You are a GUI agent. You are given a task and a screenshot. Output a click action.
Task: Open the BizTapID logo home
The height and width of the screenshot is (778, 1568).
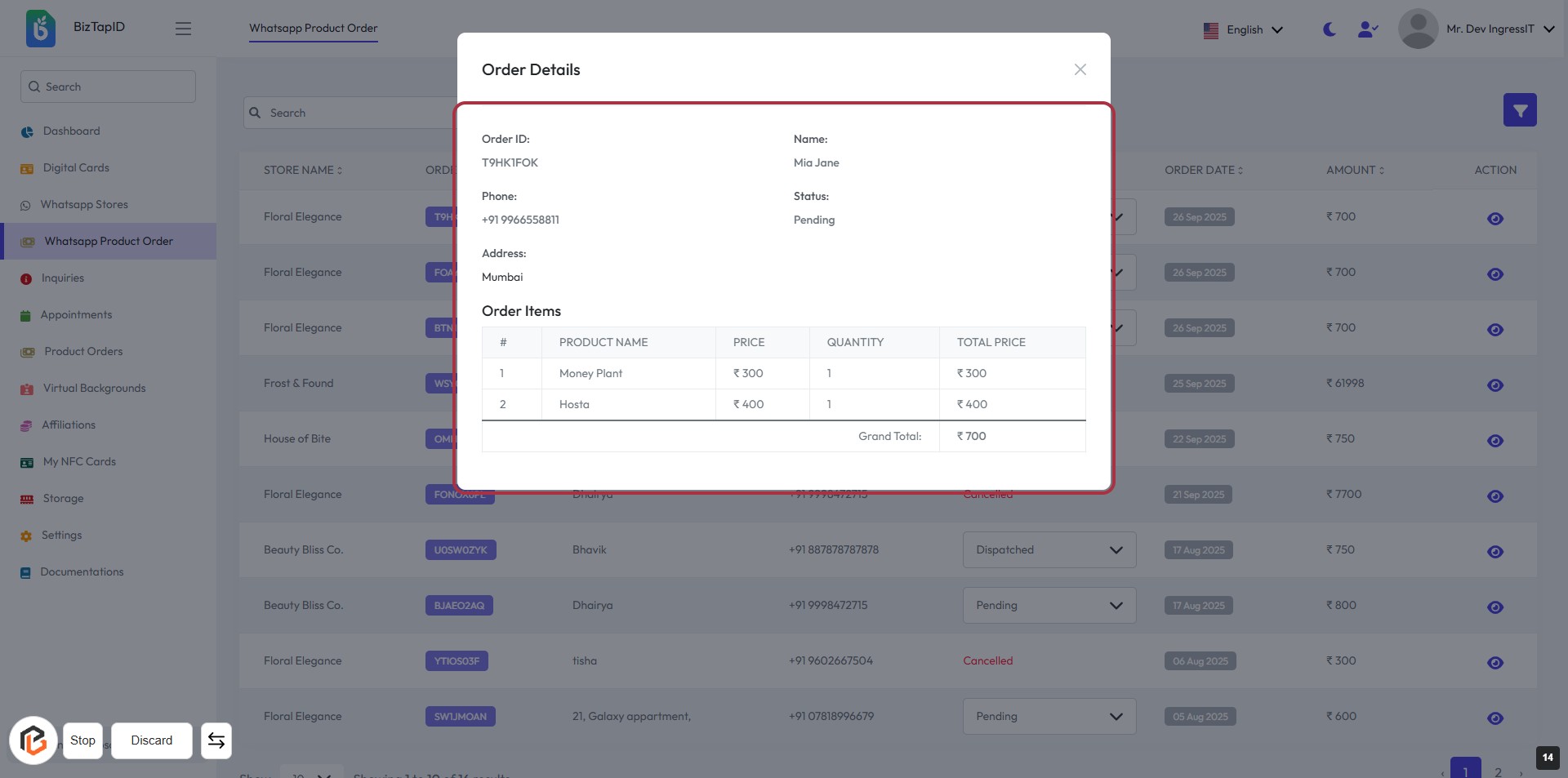(x=41, y=29)
